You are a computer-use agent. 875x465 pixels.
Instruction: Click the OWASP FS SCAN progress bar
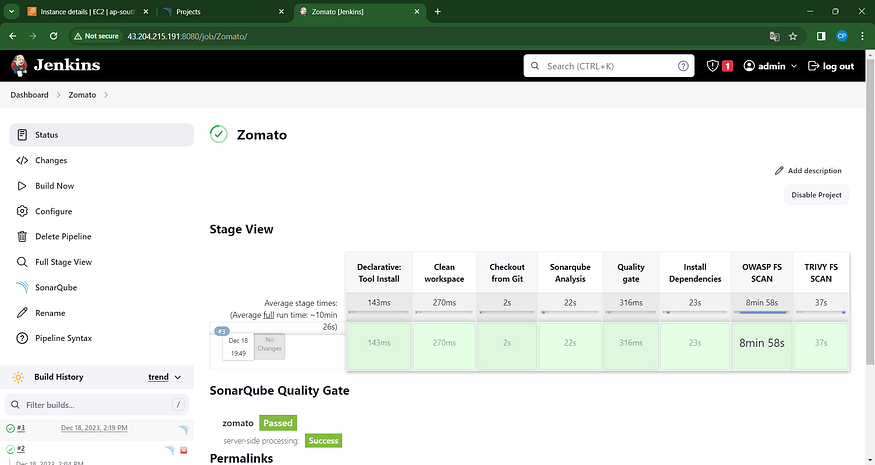(x=762, y=313)
